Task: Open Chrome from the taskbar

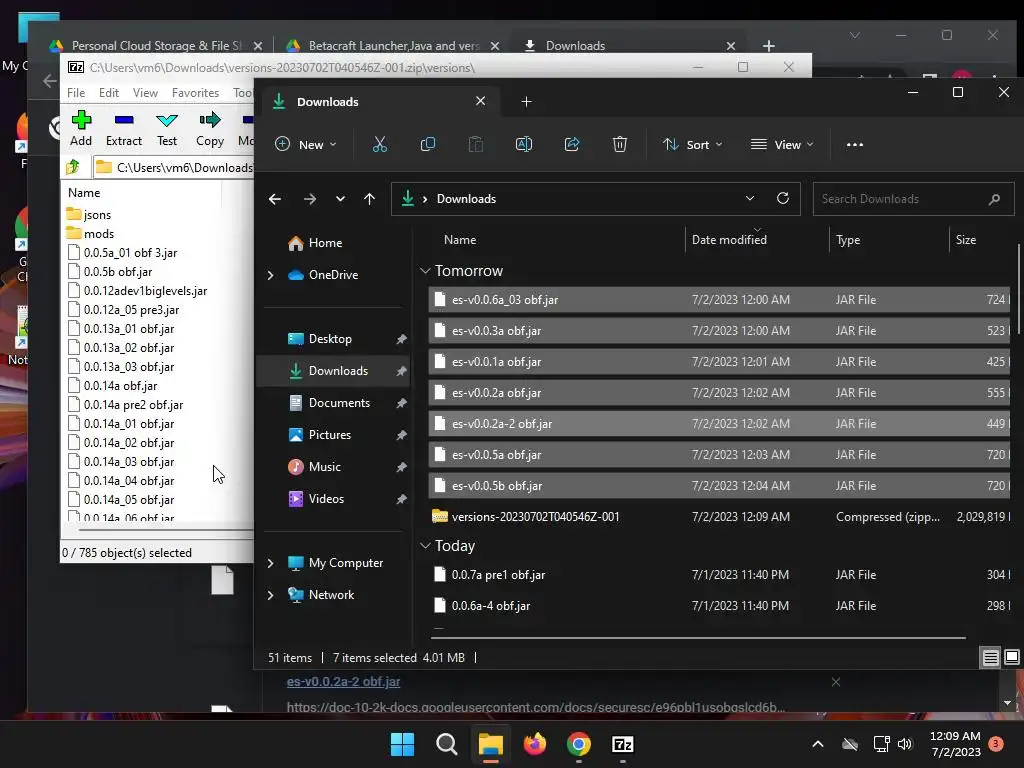Action: [579, 744]
